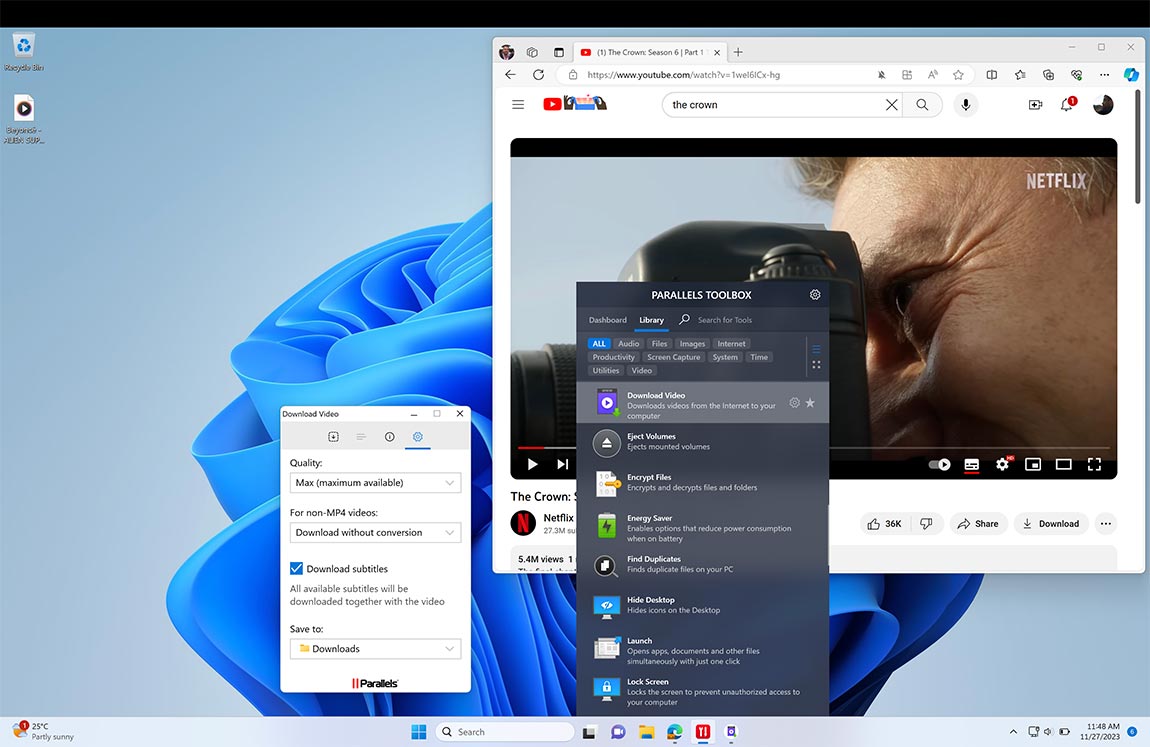
Task: Uncheck the Download subtitles checkbox
Action: 296,568
